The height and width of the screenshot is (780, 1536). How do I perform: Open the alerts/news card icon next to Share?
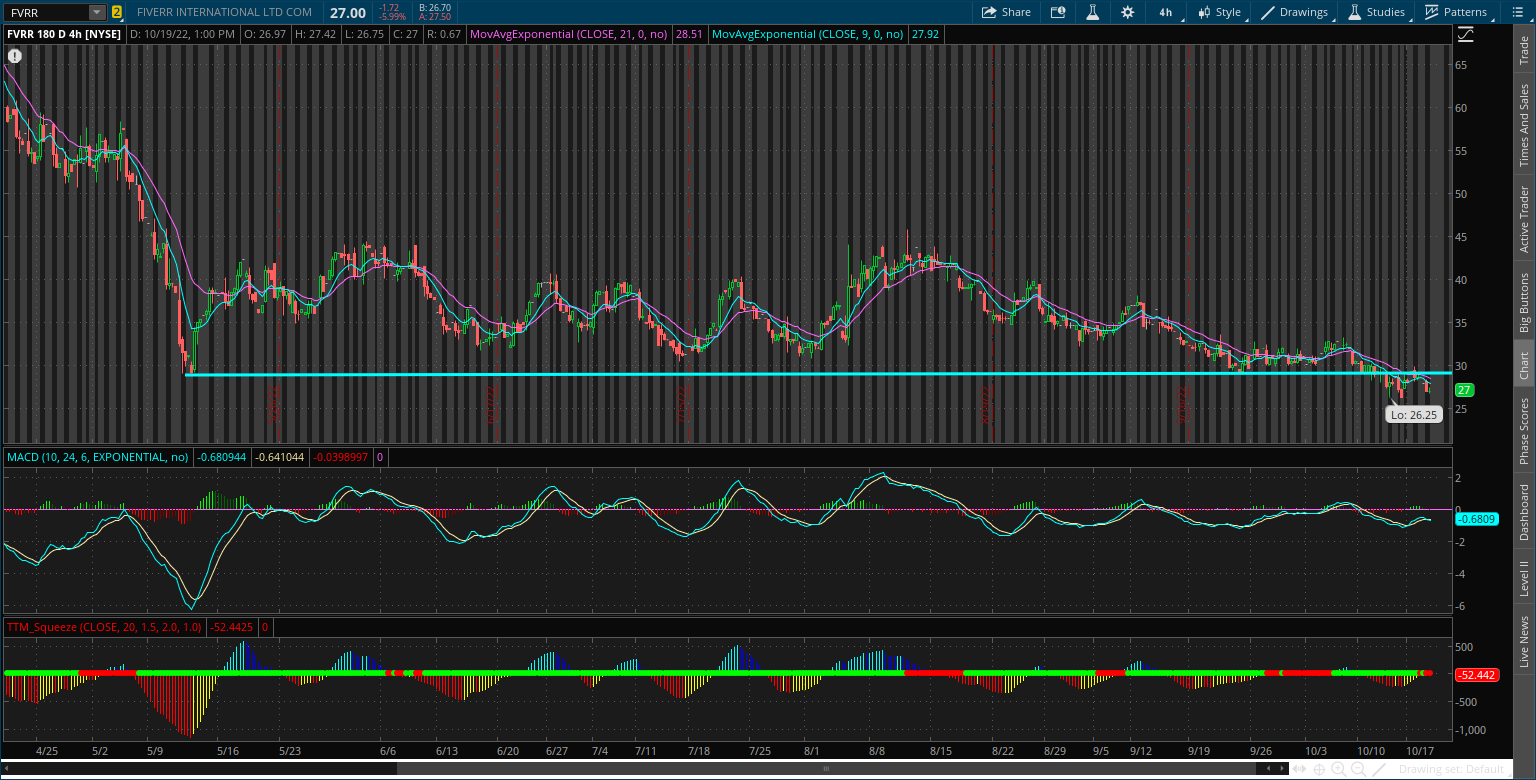click(x=1058, y=12)
